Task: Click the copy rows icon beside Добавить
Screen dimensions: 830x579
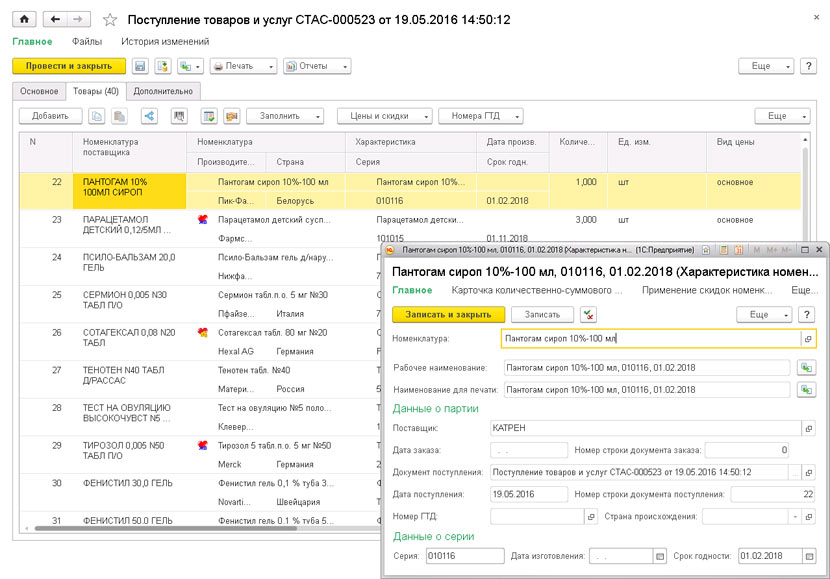Action: pyautogui.click(x=97, y=116)
